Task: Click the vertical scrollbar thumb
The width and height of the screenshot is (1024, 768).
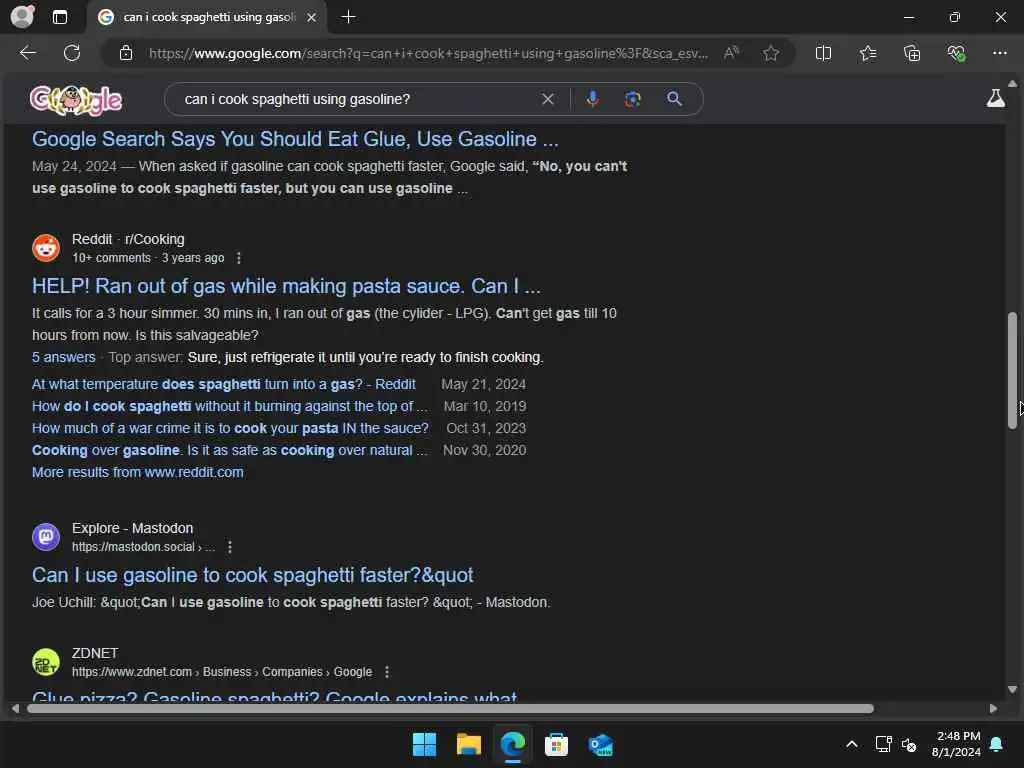Action: click(x=1012, y=371)
